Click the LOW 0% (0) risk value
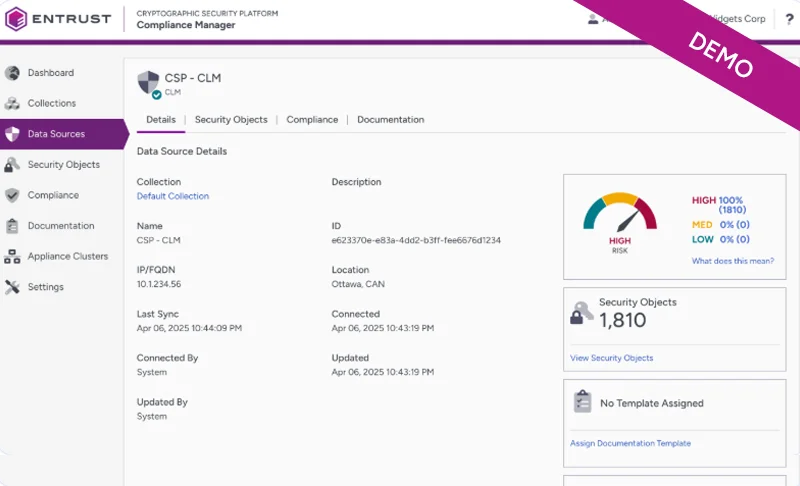800x486 pixels. click(x=721, y=240)
